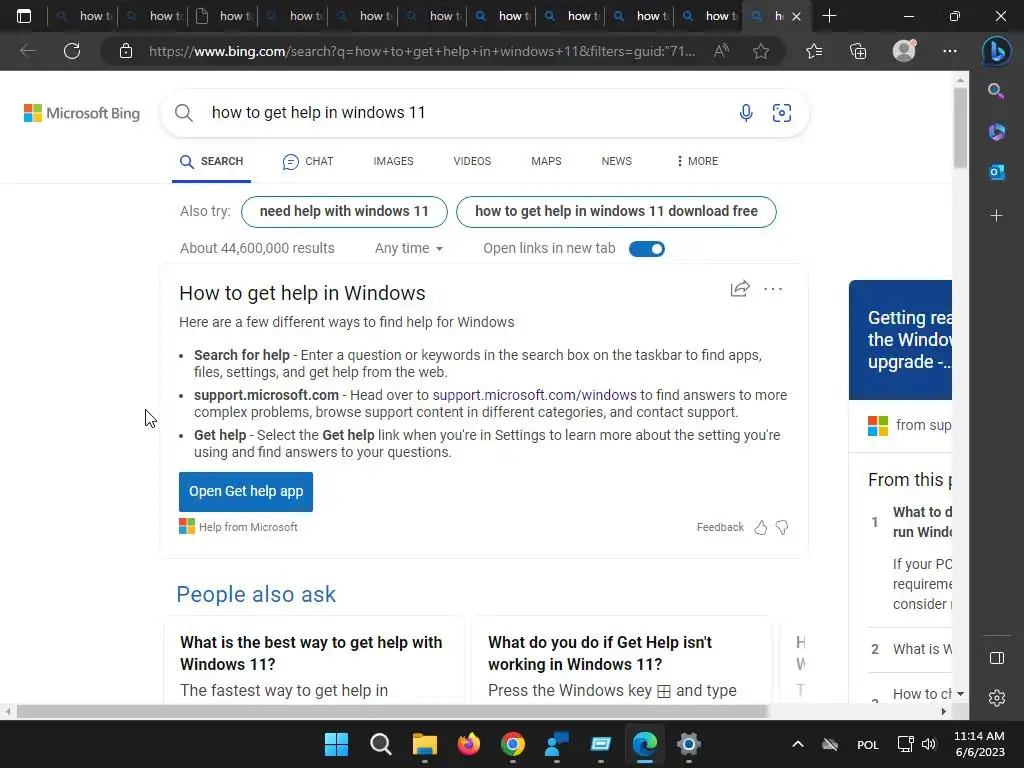Add page to favorites with star icon
Screen dimensions: 1024x768
(761, 51)
